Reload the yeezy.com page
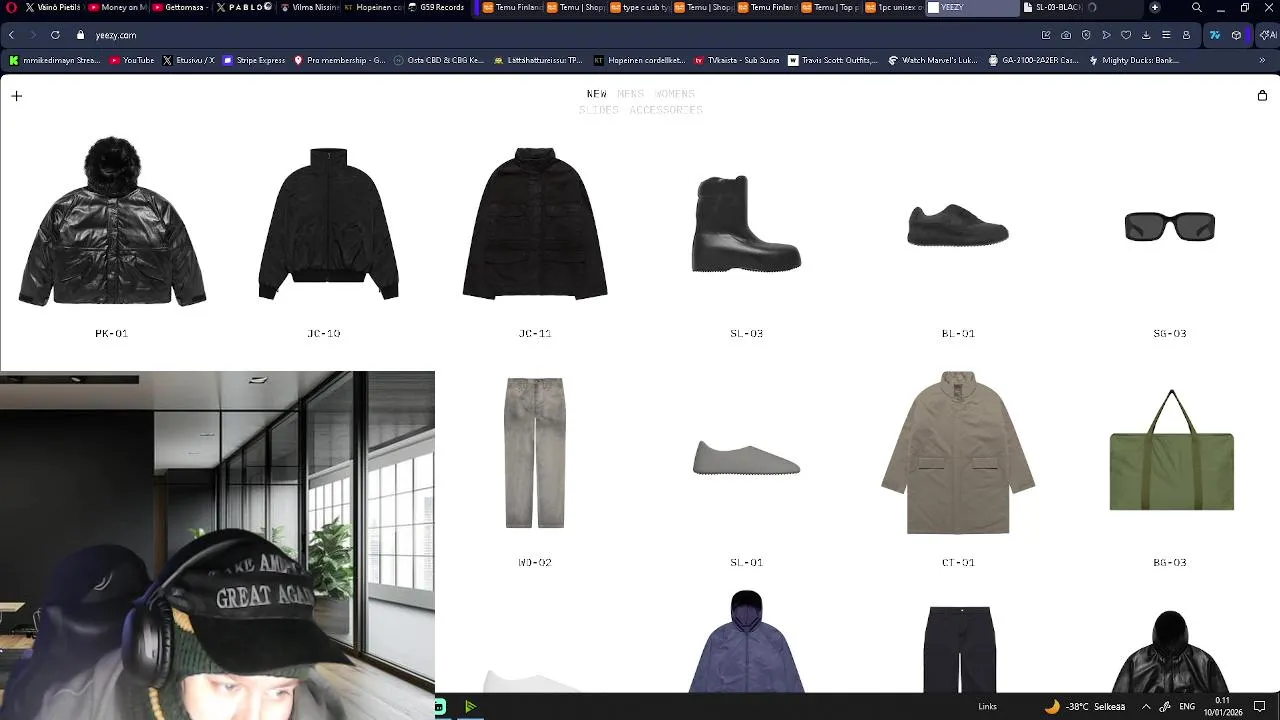Screen dimensions: 1280x720 (55, 35)
